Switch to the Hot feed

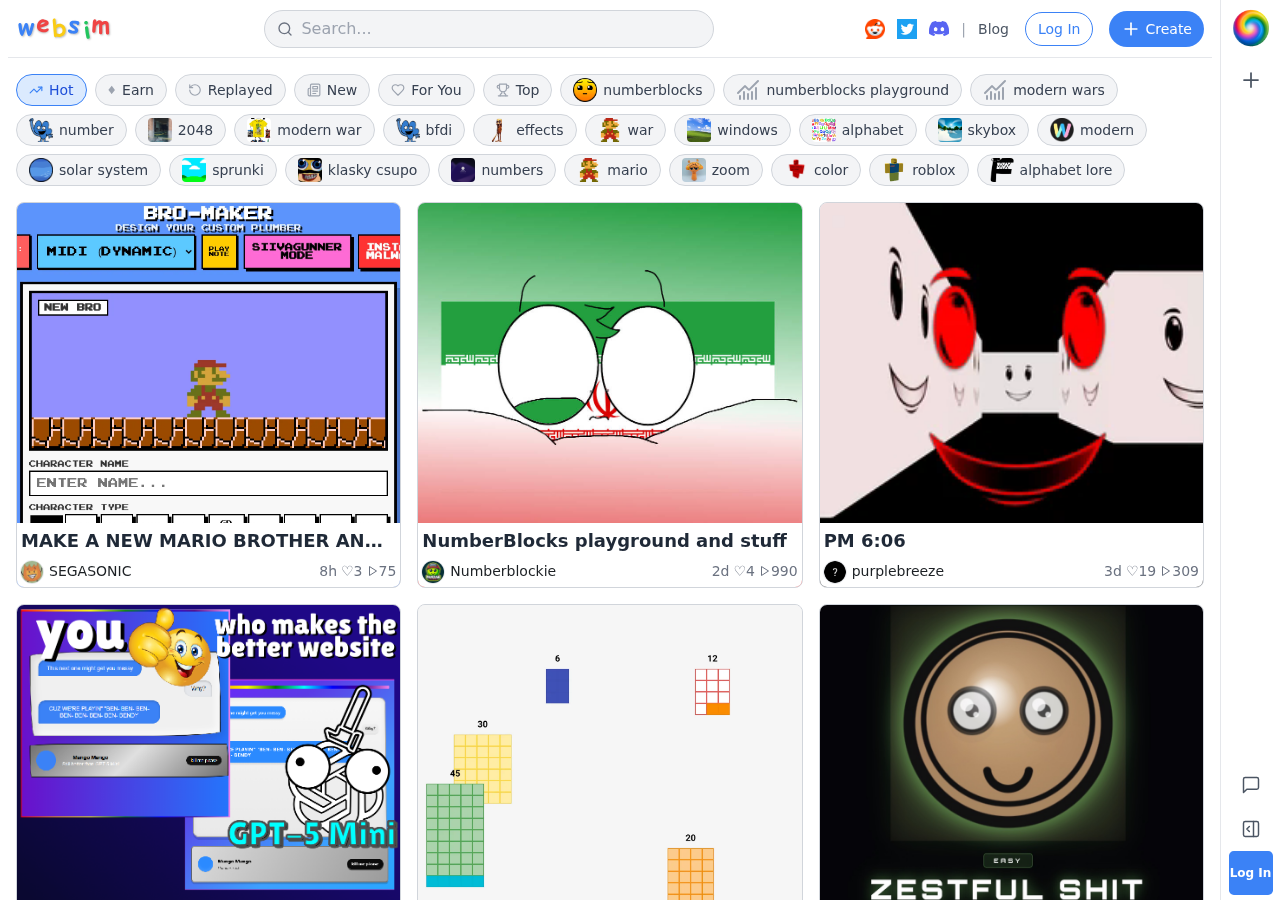(x=51, y=90)
